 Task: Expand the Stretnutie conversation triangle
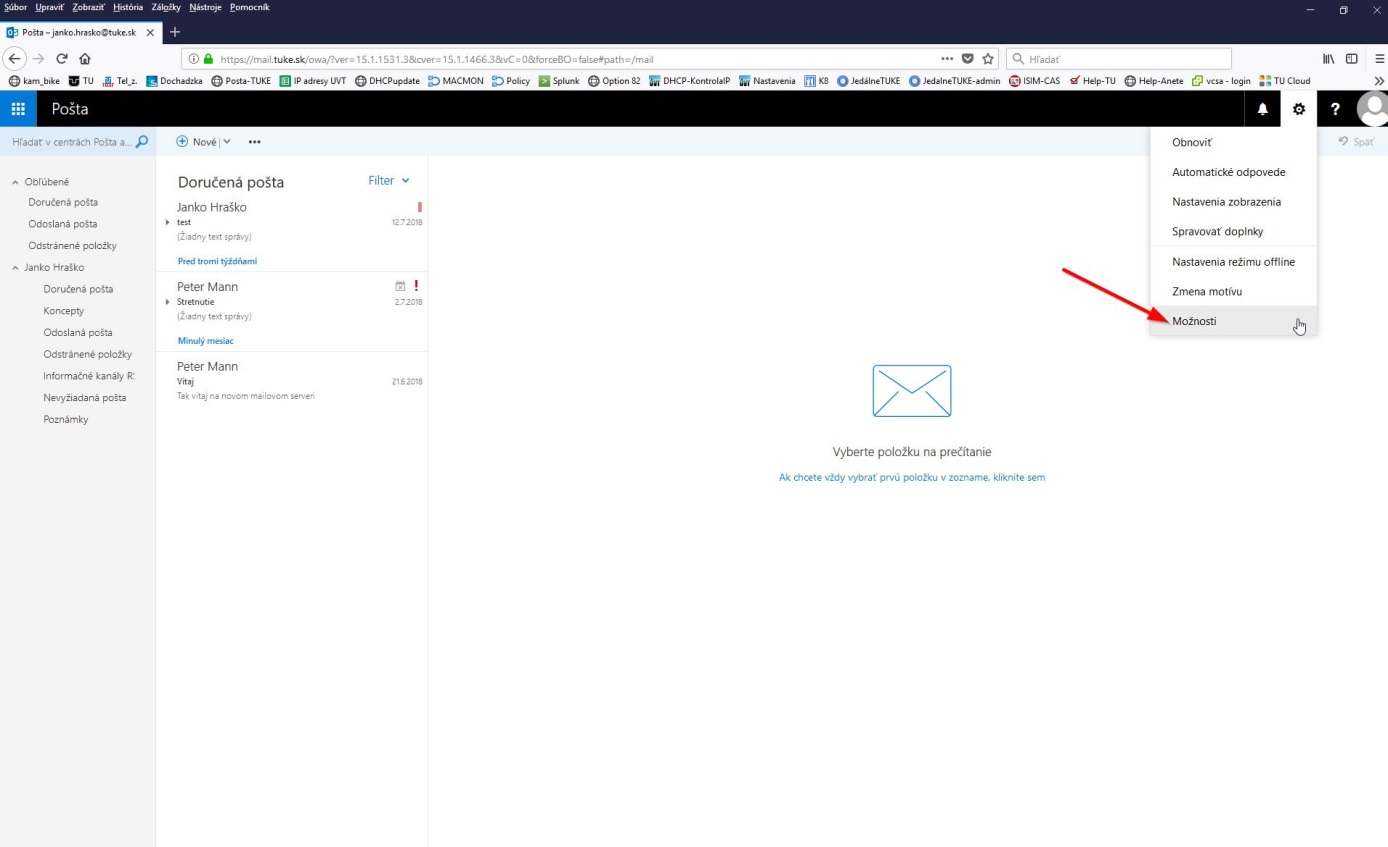pyautogui.click(x=168, y=301)
